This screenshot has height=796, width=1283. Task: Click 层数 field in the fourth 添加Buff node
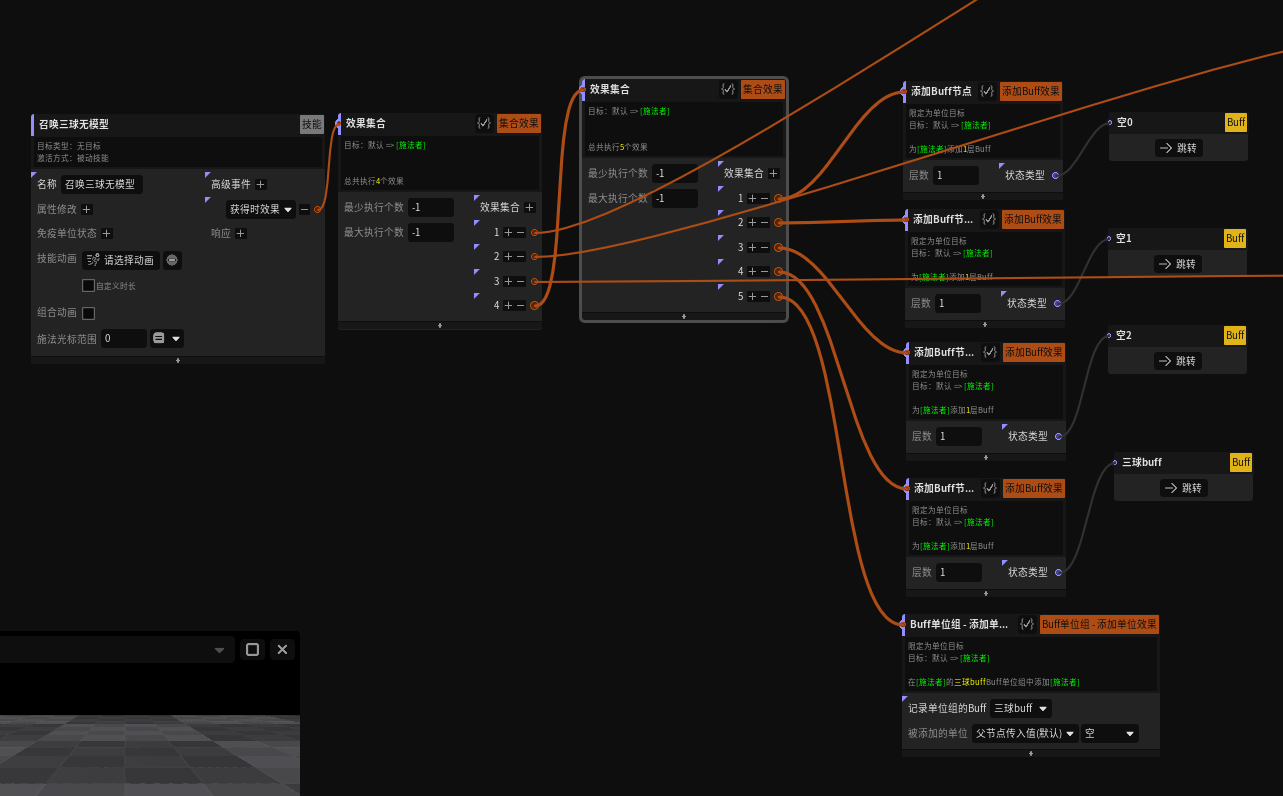958,572
